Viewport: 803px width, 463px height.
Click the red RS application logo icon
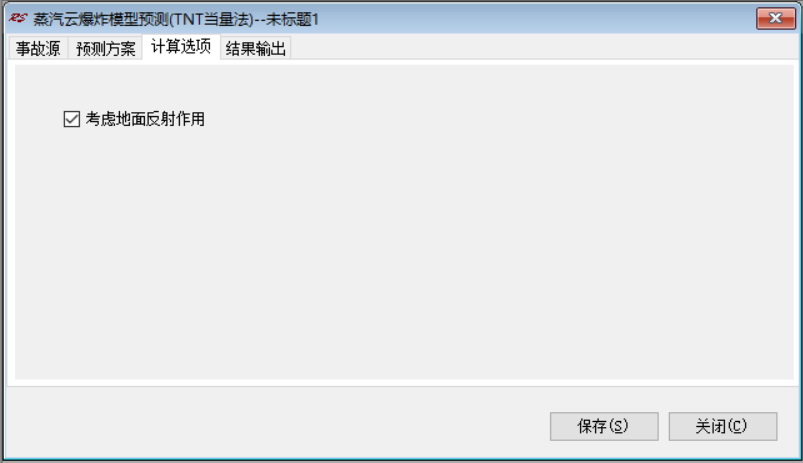[x=18, y=18]
